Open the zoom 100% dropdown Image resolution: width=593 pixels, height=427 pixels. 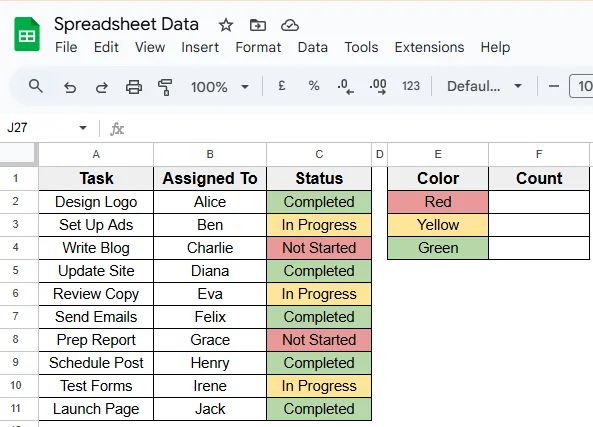click(220, 87)
